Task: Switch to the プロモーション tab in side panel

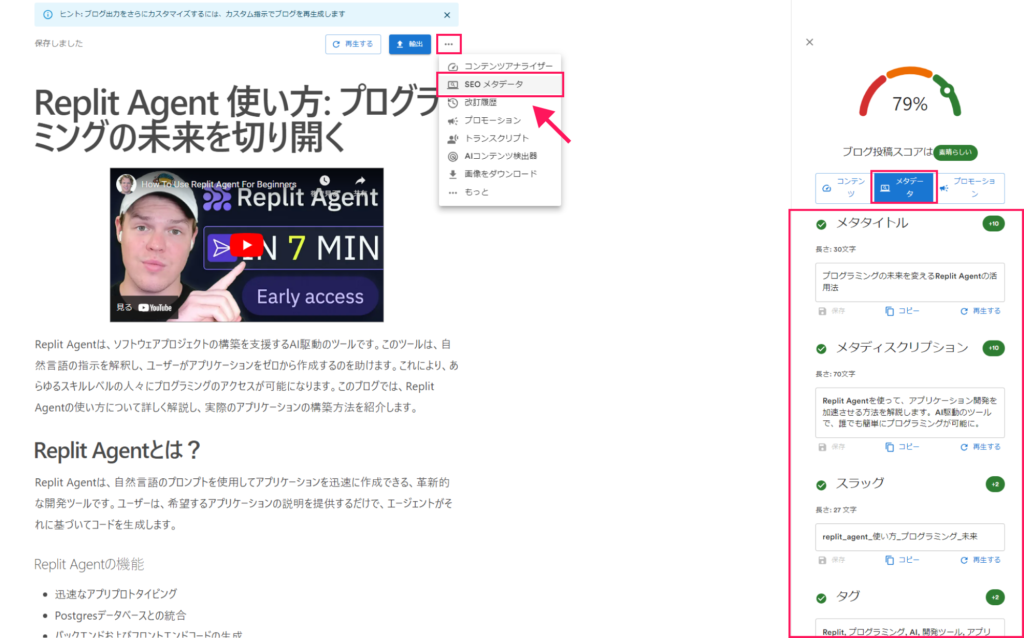Action: [971, 188]
